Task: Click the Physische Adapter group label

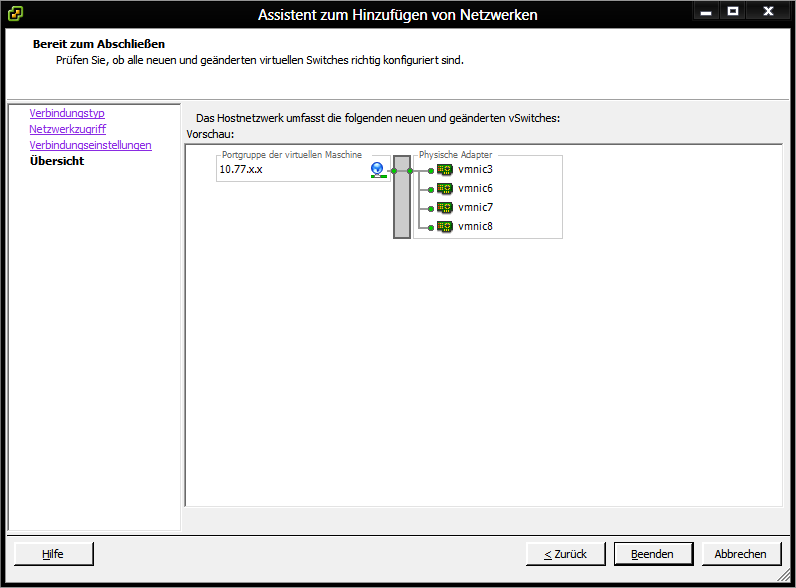Action: (x=455, y=155)
